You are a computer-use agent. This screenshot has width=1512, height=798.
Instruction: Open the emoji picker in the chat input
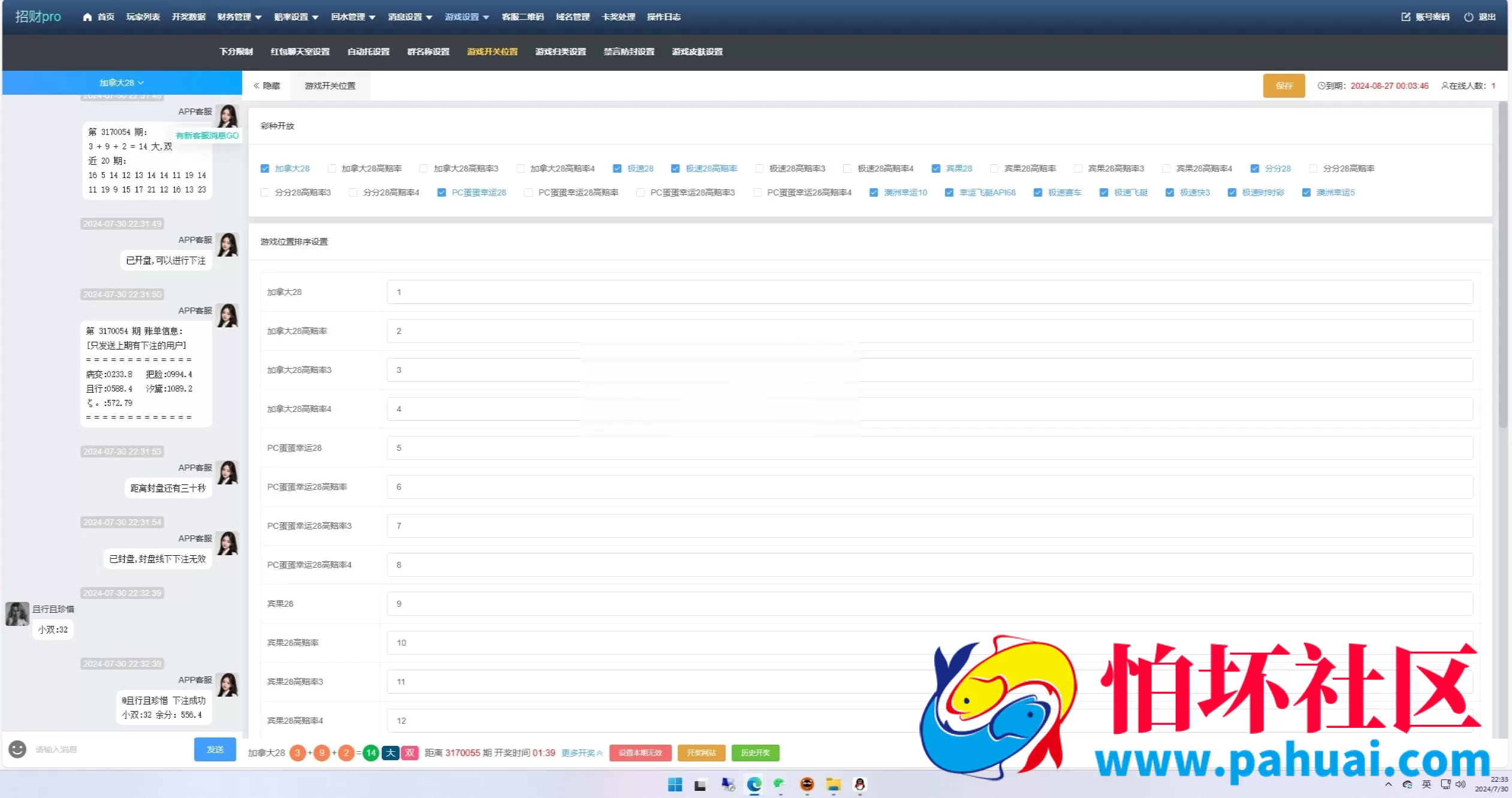point(17,749)
